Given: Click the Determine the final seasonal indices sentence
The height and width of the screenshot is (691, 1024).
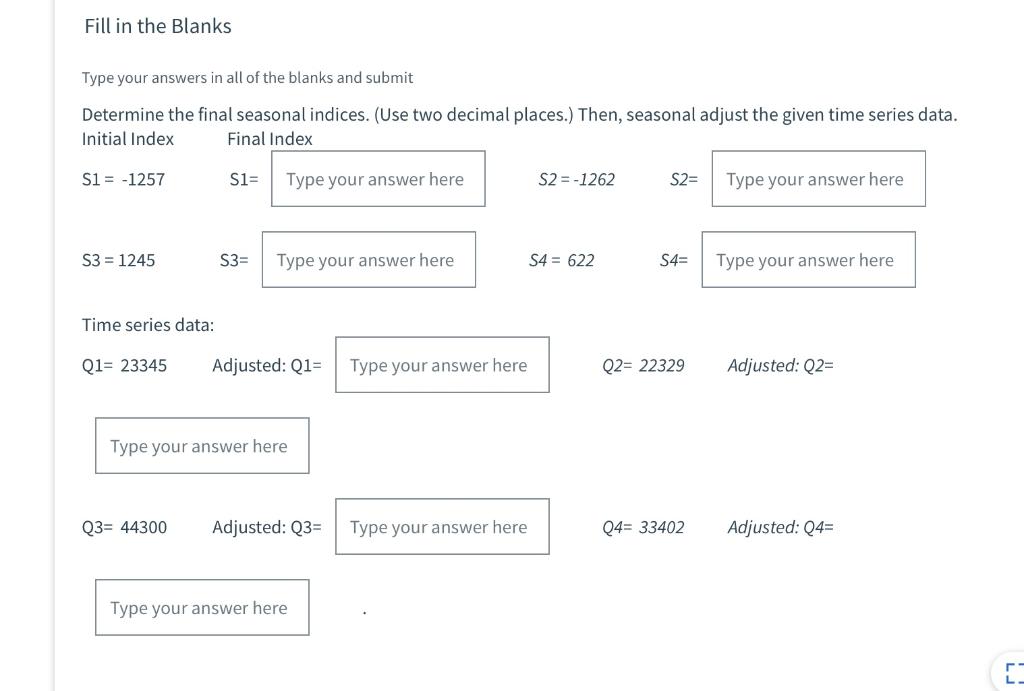Looking at the screenshot, I should 519,114.
